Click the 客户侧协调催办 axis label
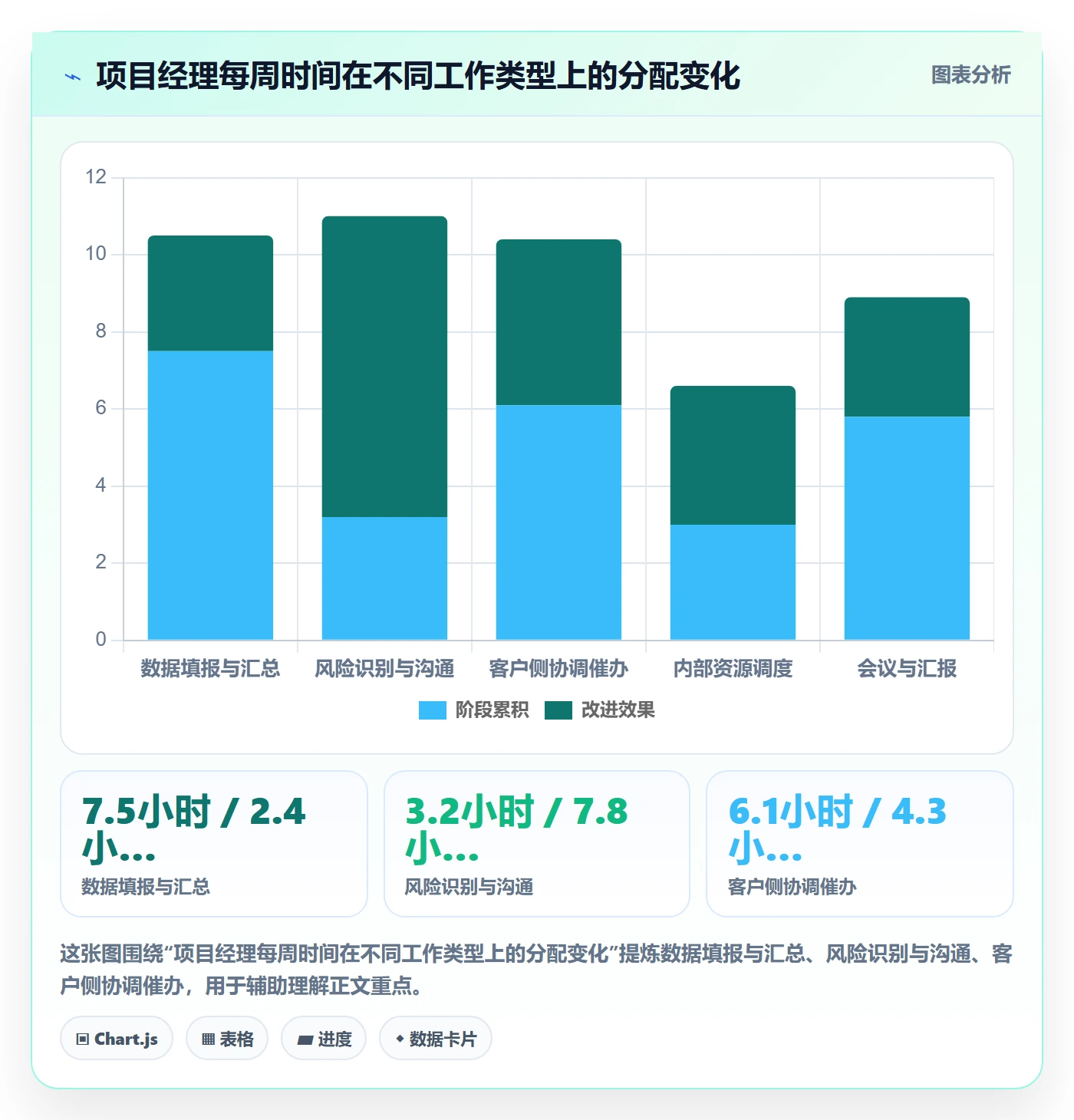Image resolution: width=1074 pixels, height=1120 pixels. [x=558, y=669]
